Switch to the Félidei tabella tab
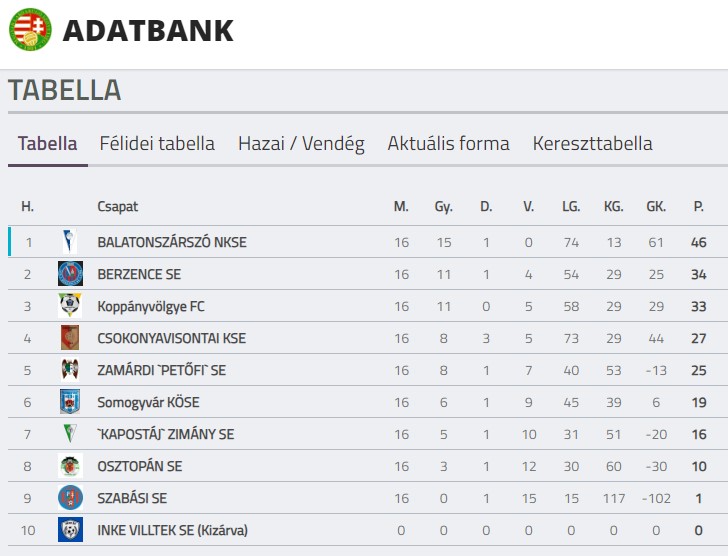The height and width of the screenshot is (556, 728). pos(157,143)
